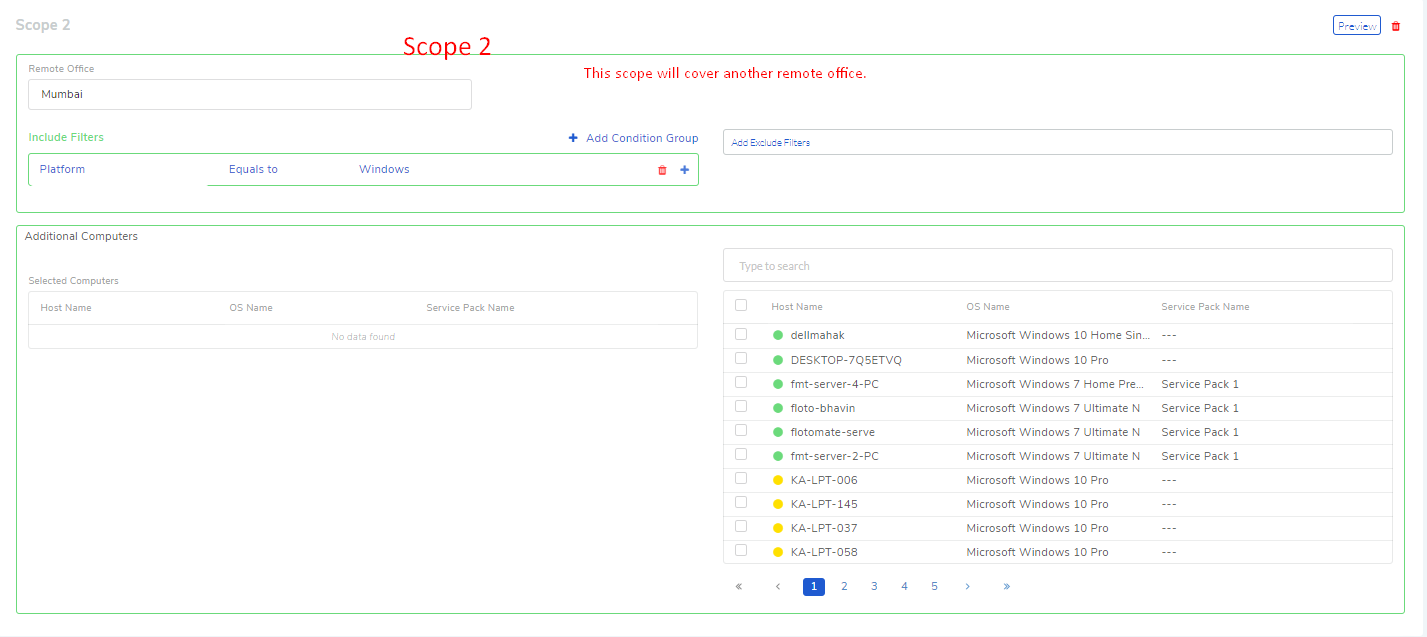Image resolution: width=1427 pixels, height=637 pixels.
Task: Click green status dot of flotomate-serve
Action: point(778,432)
